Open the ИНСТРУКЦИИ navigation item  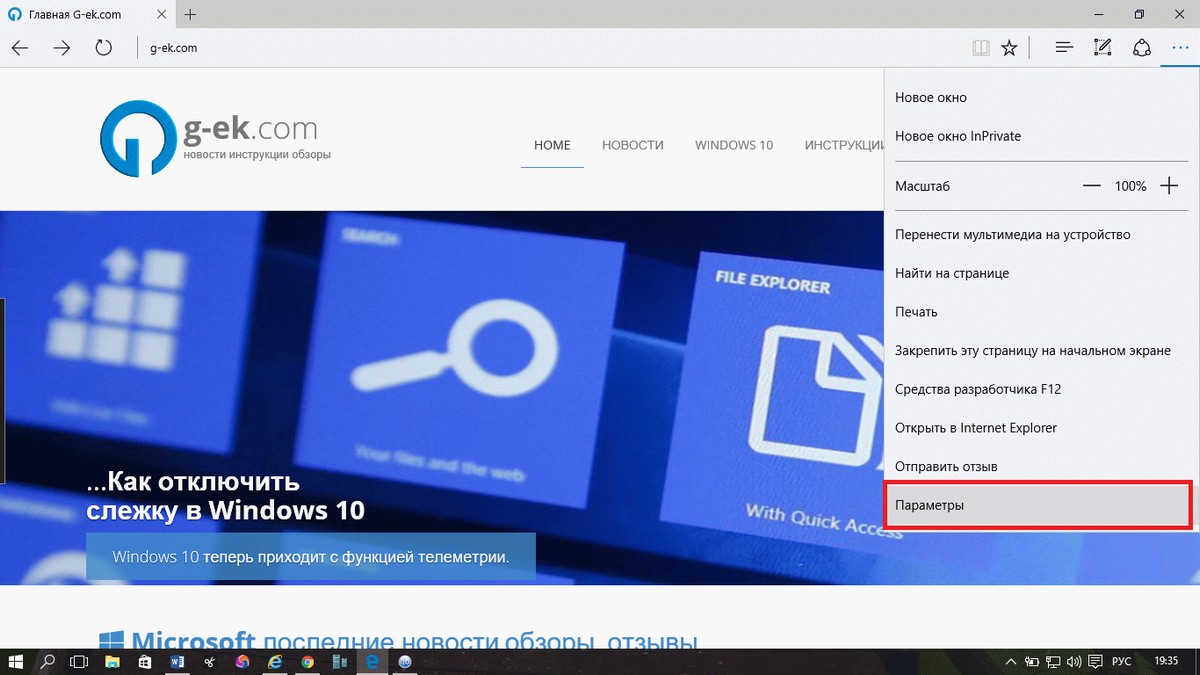coord(844,145)
